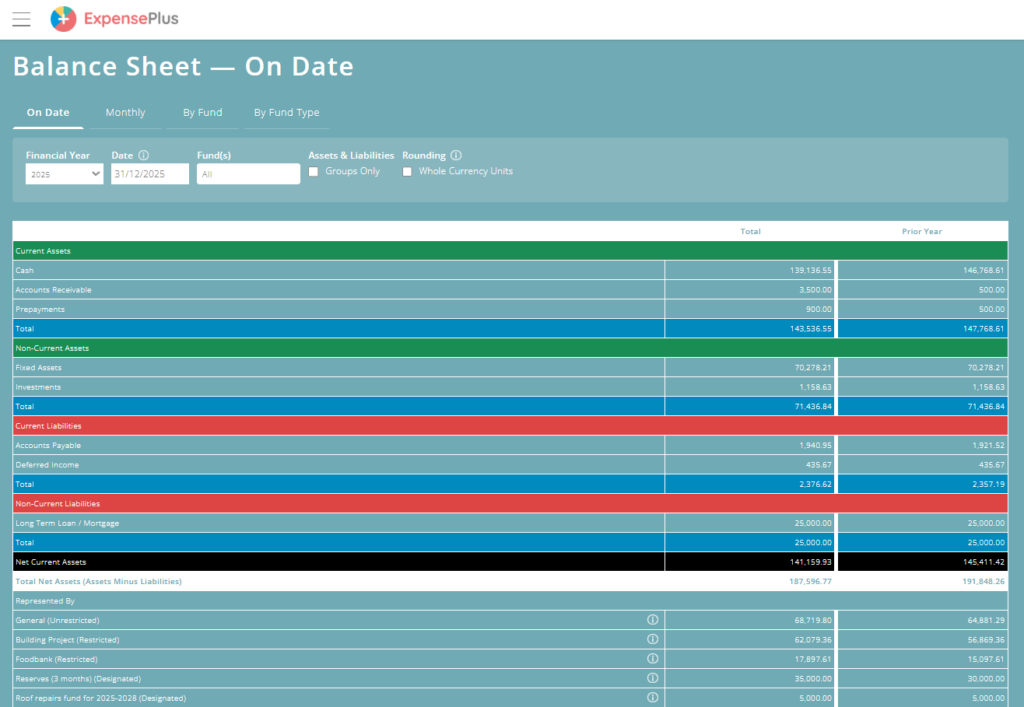This screenshot has height=707, width=1024.
Task: Click the Date field showing 31/12/2025
Action: 150,174
